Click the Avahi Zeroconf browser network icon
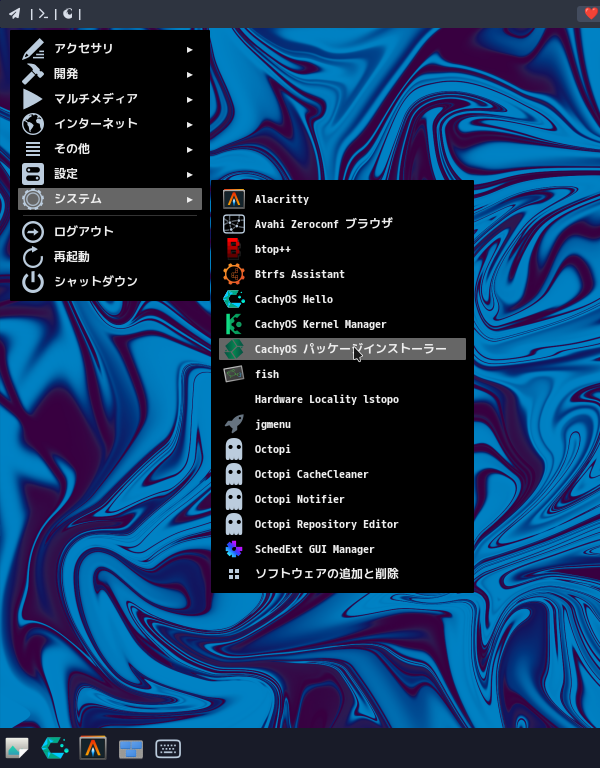 234,224
